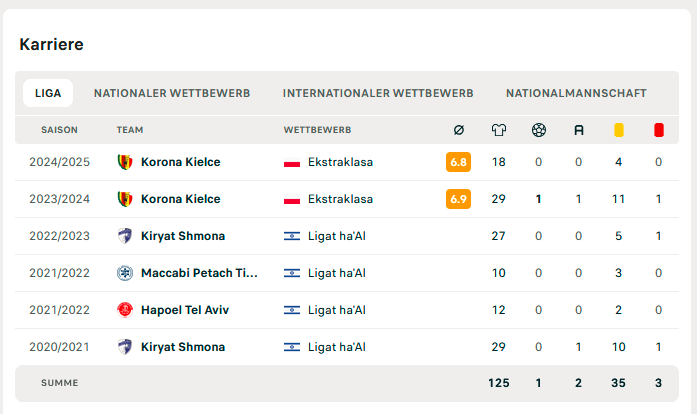This screenshot has height=414, width=697.
Task: Click Kiryat Shmona crest in 2022/2023 row
Action: pos(125,236)
